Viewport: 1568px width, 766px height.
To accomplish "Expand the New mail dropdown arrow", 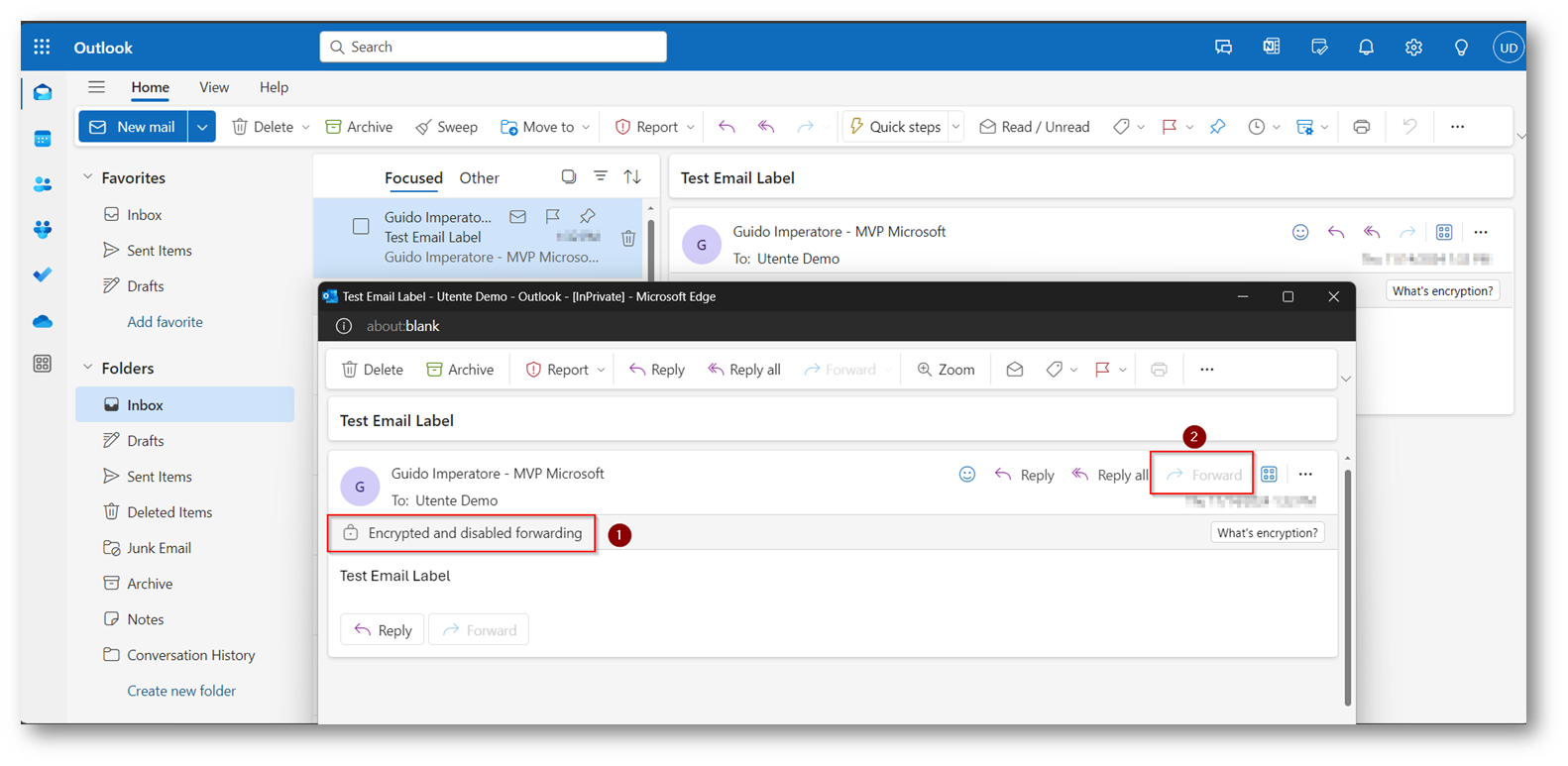I will pos(202,127).
